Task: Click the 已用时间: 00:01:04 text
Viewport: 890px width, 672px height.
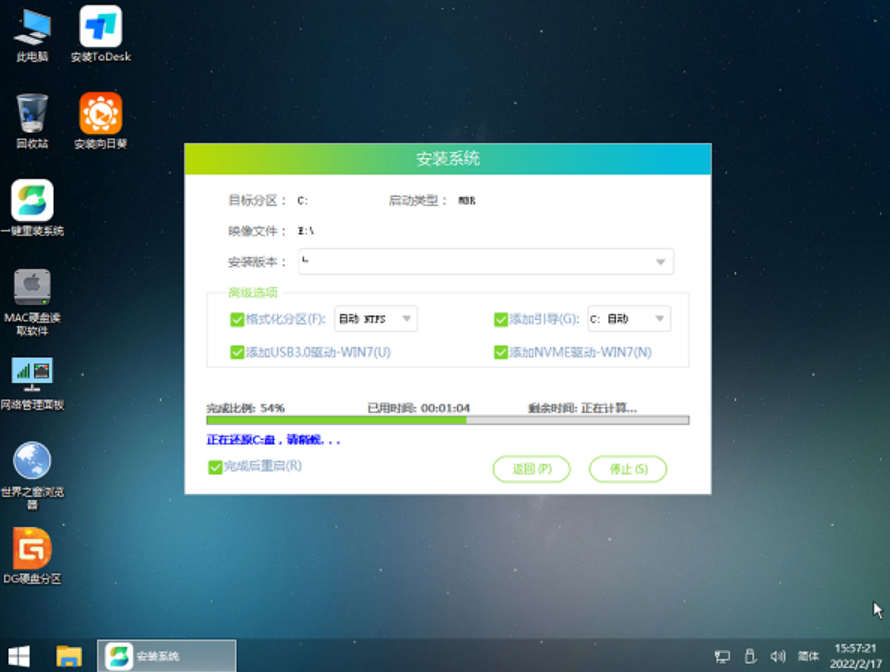Action: click(419, 408)
